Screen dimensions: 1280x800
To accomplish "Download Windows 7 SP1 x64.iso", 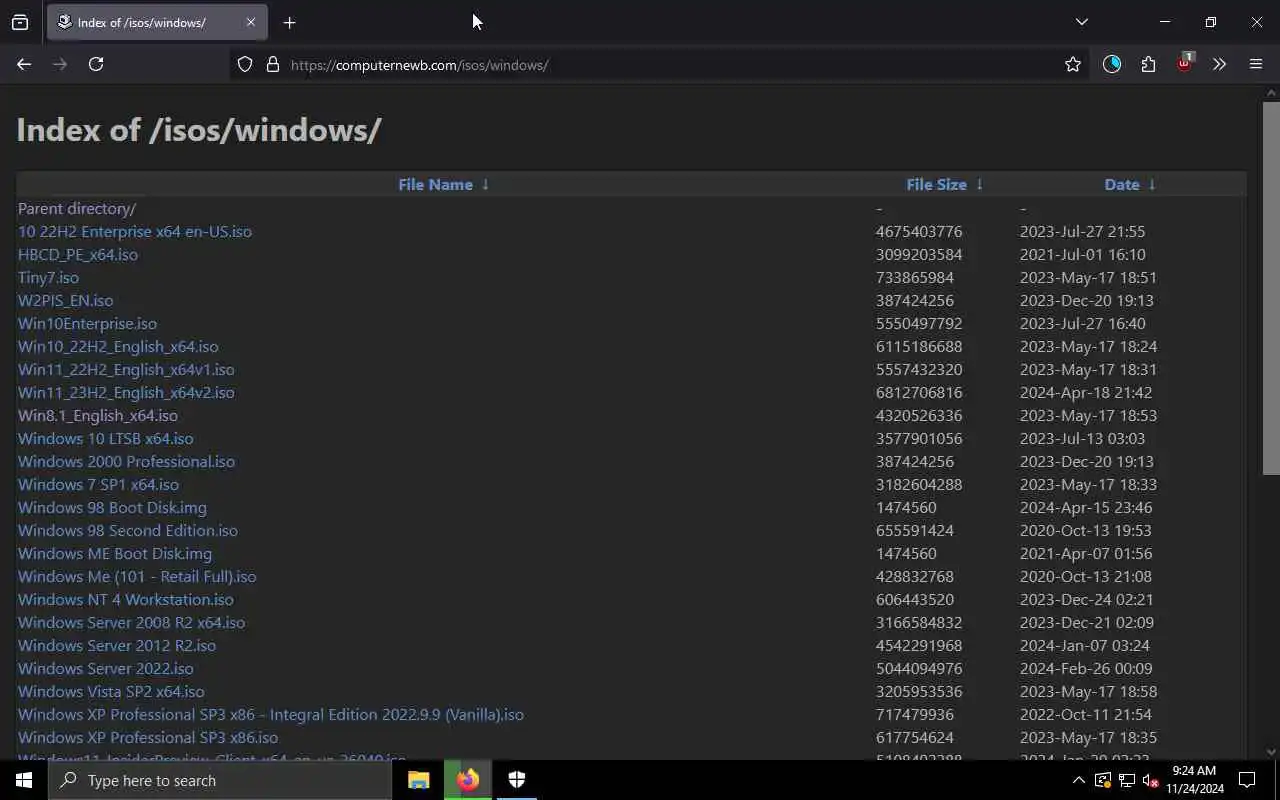I will click(98, 484).
